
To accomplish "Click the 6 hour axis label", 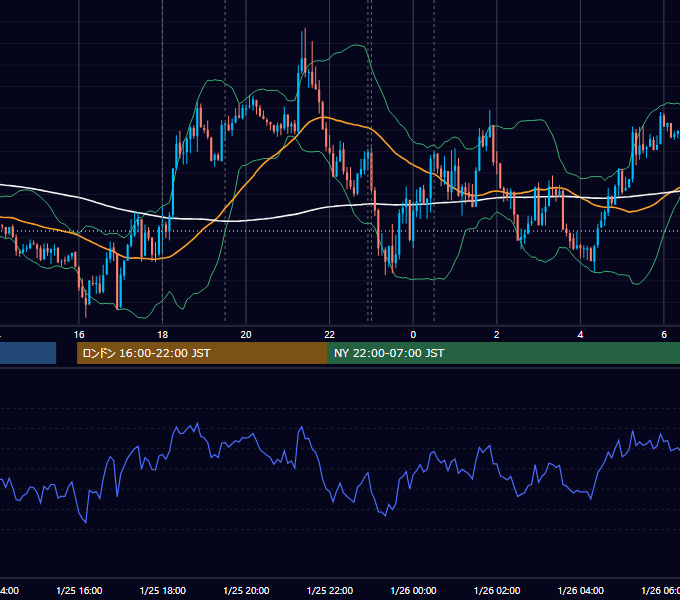I will (x=664, y=335).
